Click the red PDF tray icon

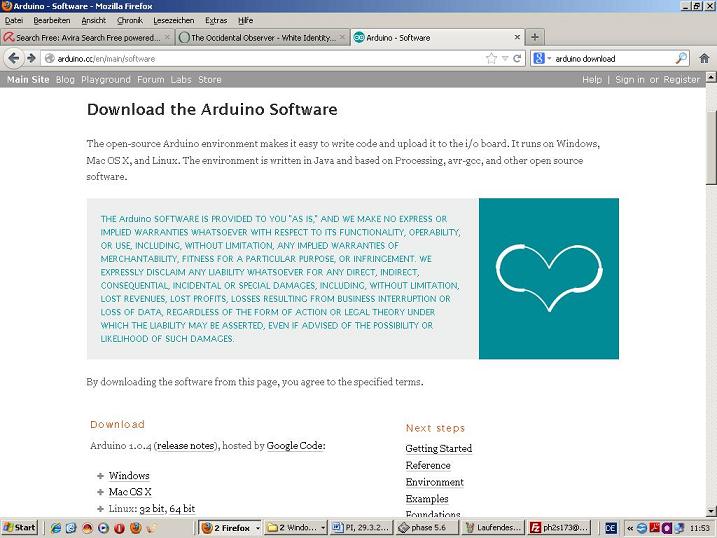click(x=654, y=528)
